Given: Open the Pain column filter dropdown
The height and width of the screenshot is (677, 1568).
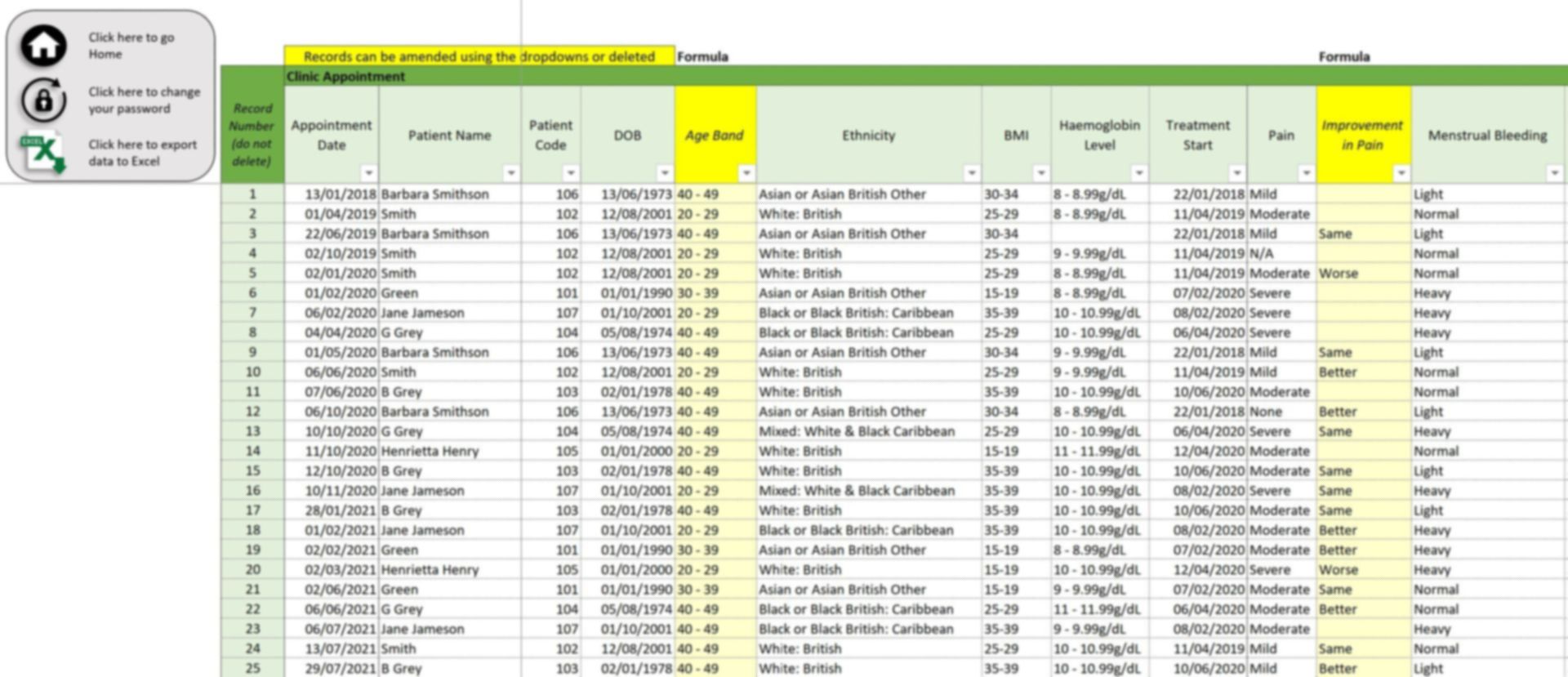Looking at the screenshot, I should pyautogui.click(x=1306, y=173).
